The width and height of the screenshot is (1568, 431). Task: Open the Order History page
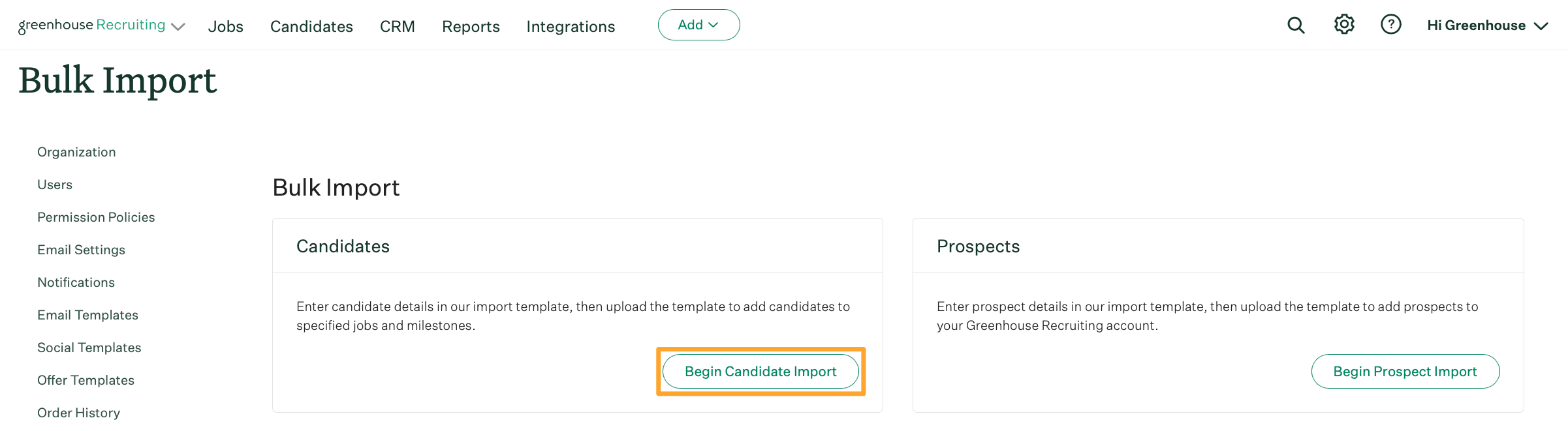pyautogui.click(x=78, y=412)
